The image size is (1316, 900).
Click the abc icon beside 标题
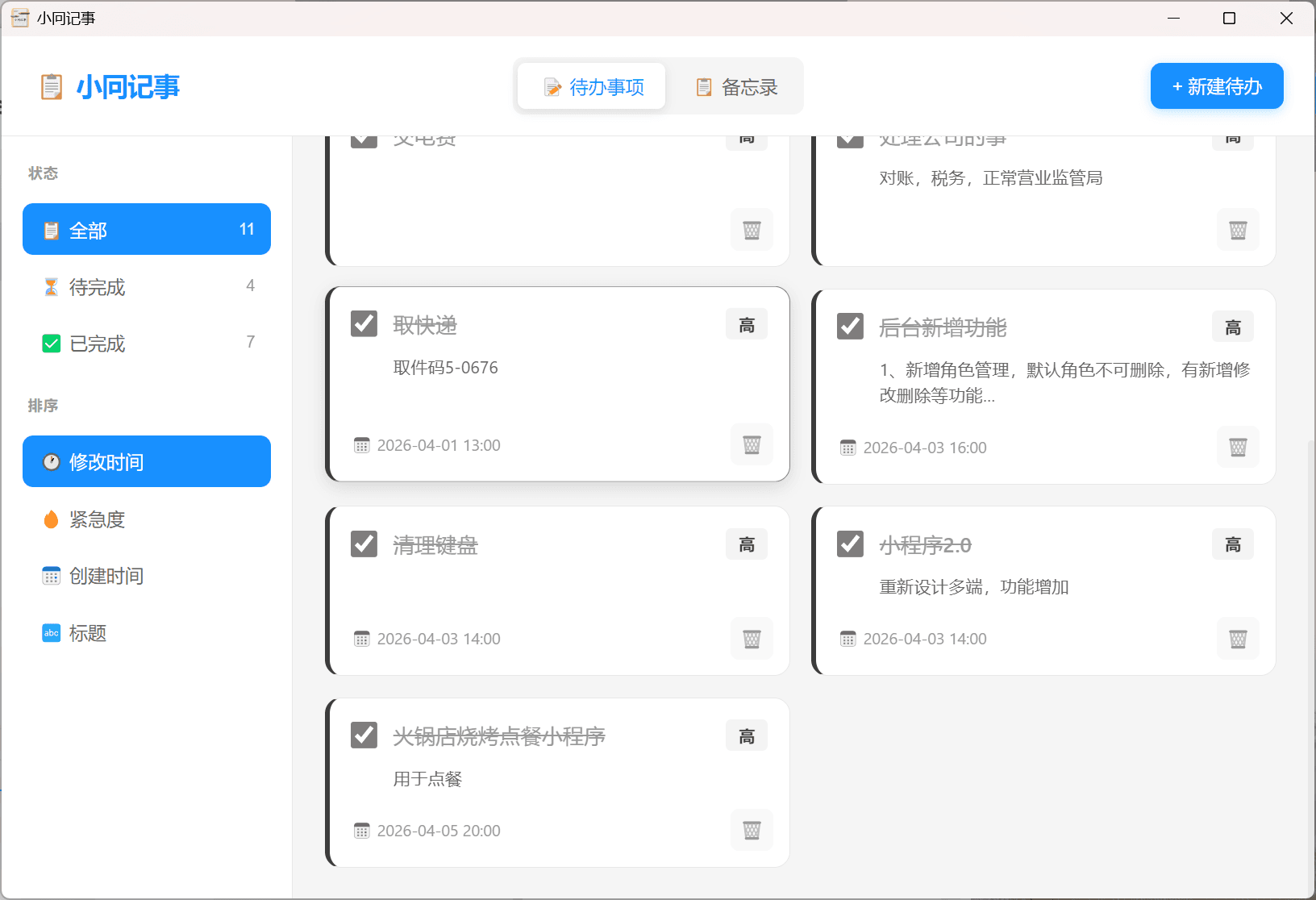[51, 633]
